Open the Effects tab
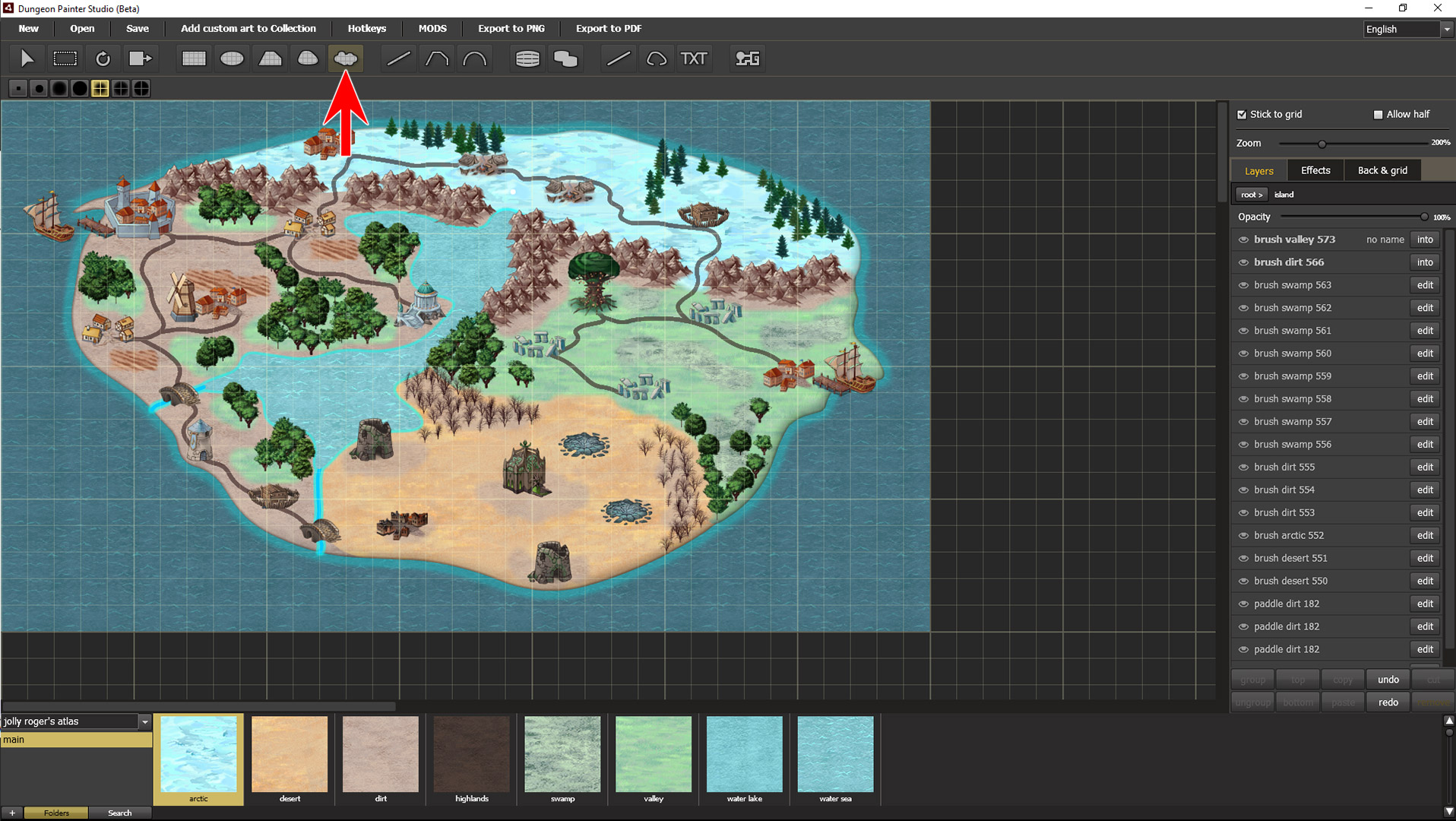This screenshot has height=821, width=1456. tap(1315, 170)
